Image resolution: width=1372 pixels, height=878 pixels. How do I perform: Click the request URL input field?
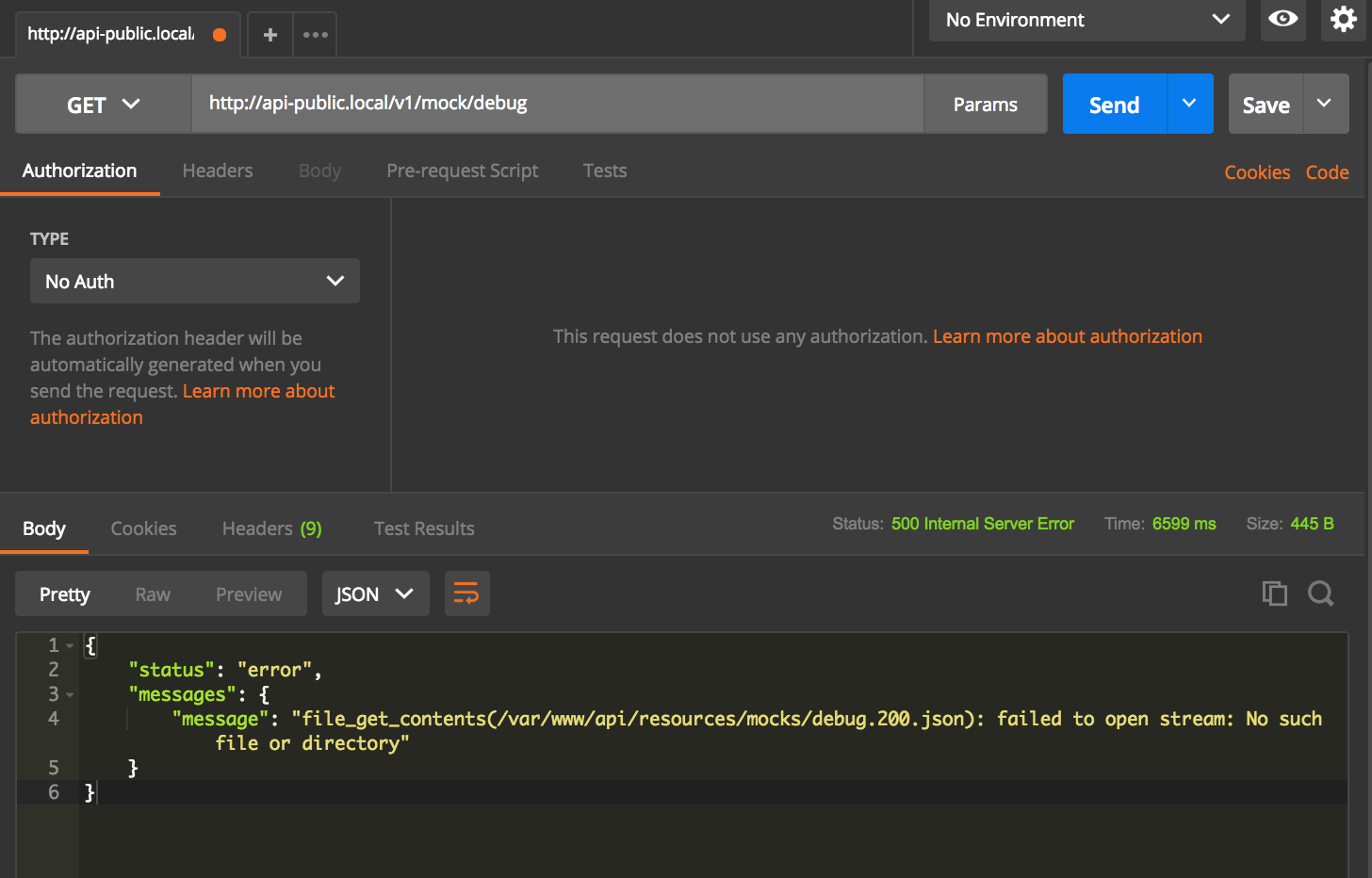click(x=556, y=104)
